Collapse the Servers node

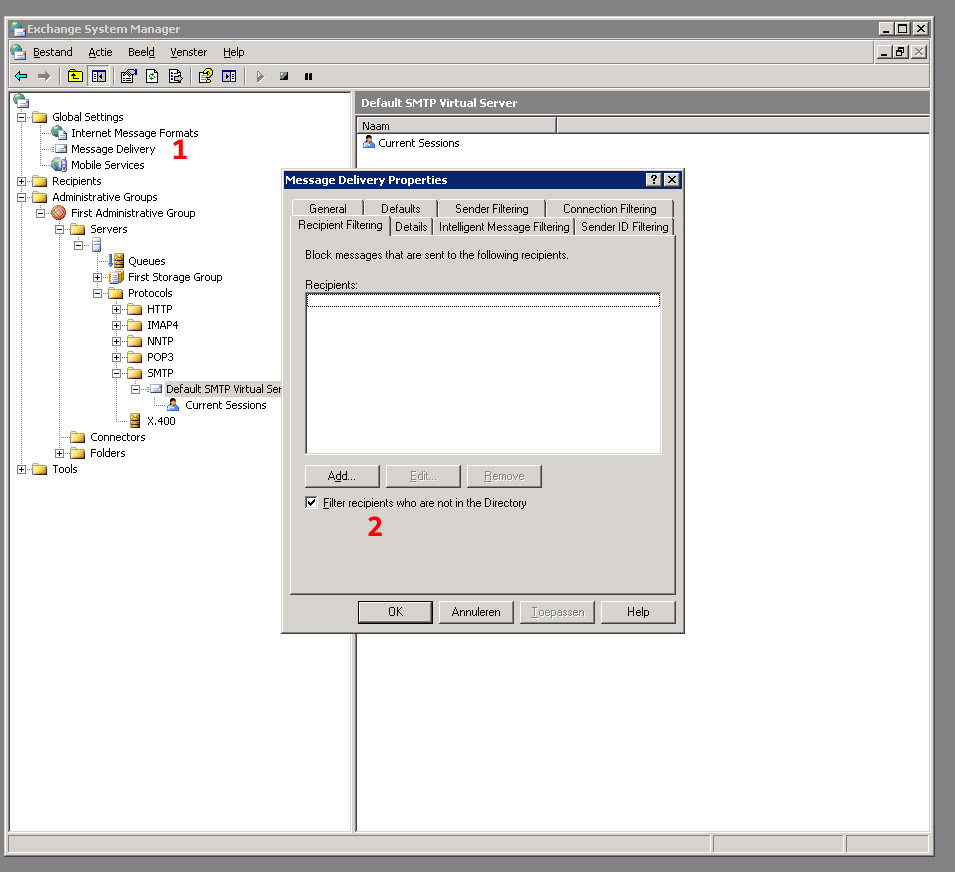59,229
